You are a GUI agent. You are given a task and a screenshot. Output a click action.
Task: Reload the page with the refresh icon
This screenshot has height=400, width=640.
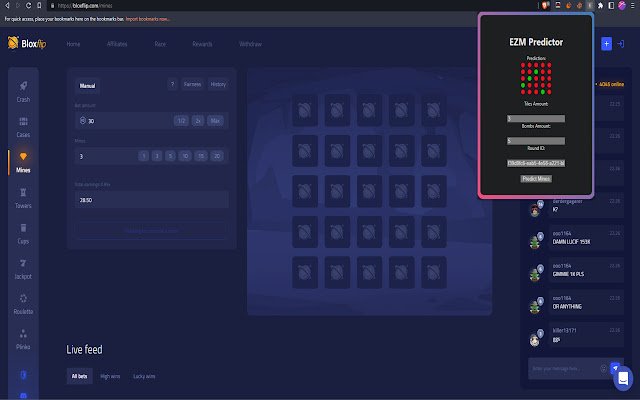(29, 5)
